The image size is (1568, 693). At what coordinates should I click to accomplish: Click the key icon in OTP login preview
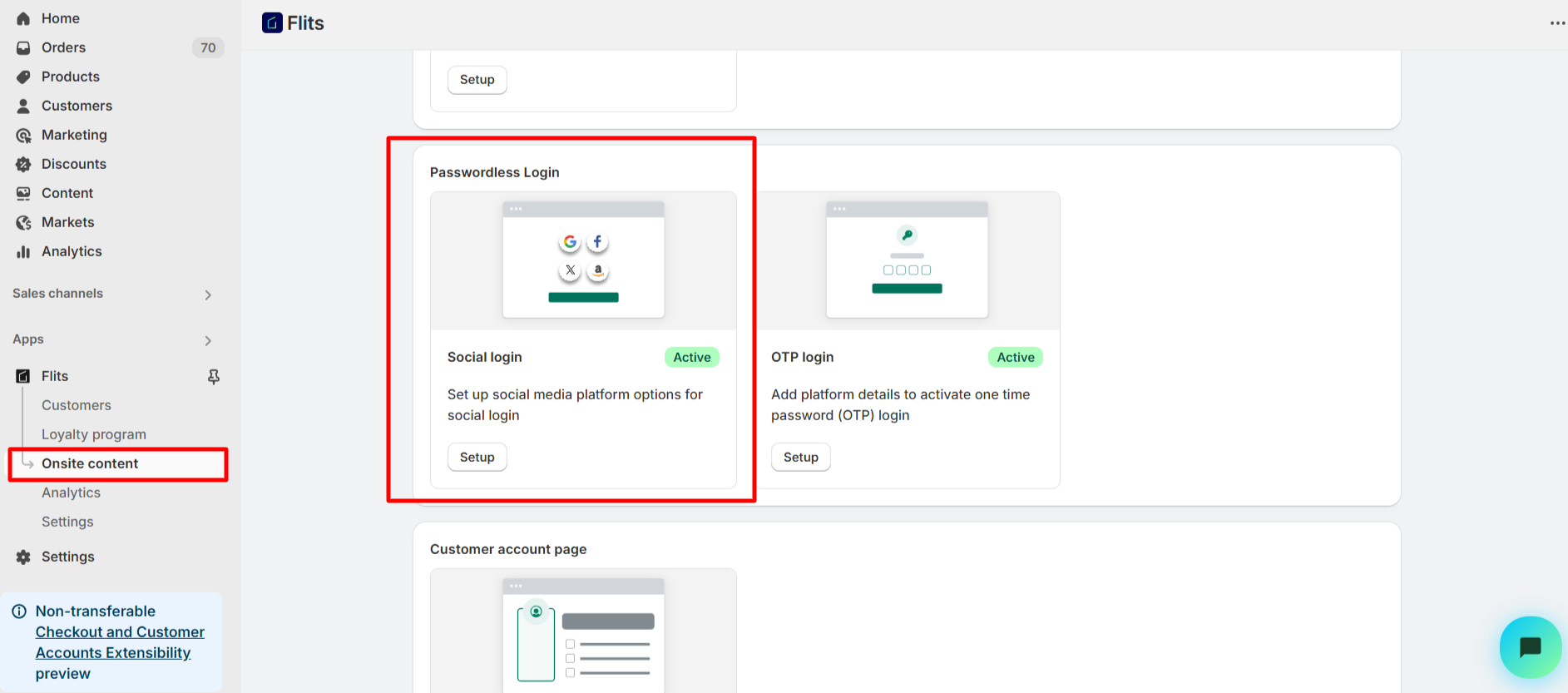coord(907,235)
